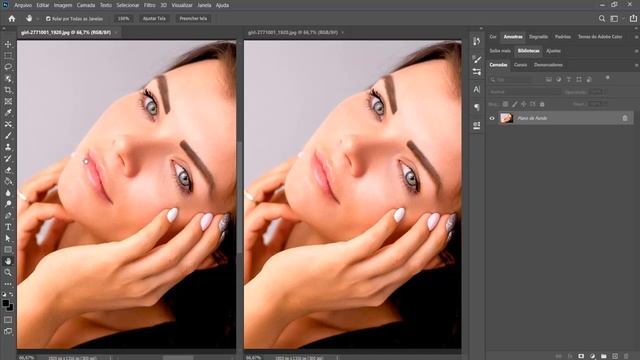640x360 pixels.
Task: Select the Move tool
Action: tap(8, 44)
